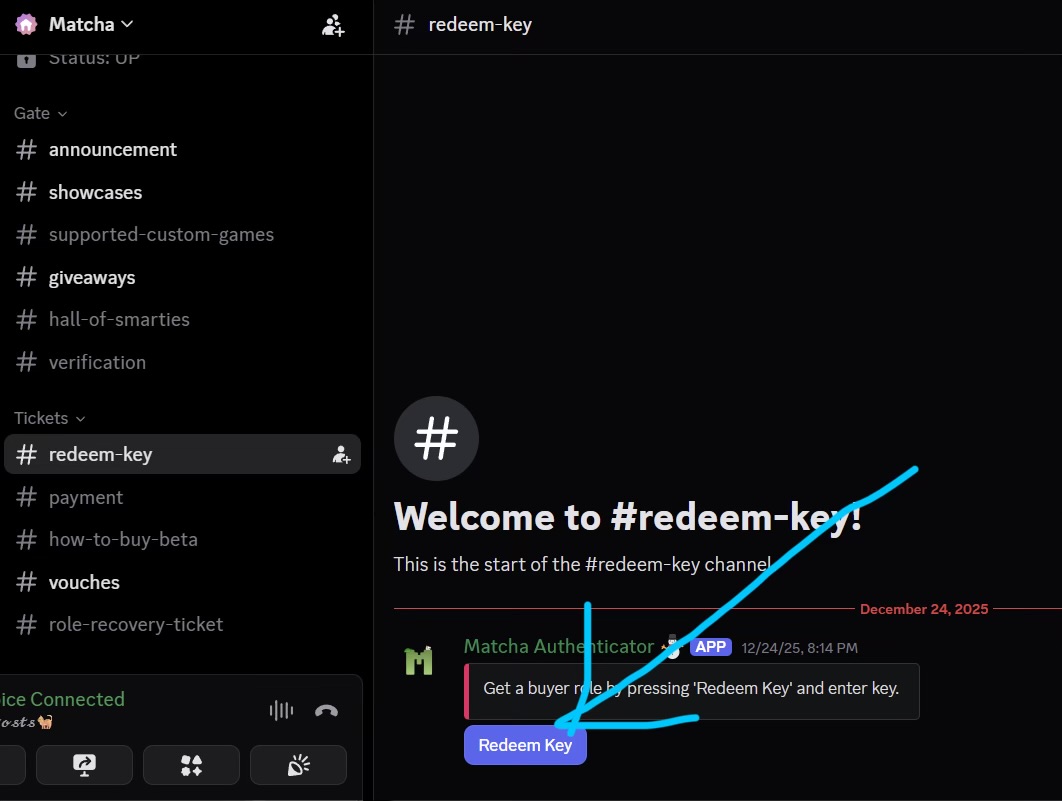Open the verification channel

[x=97, y=362]
